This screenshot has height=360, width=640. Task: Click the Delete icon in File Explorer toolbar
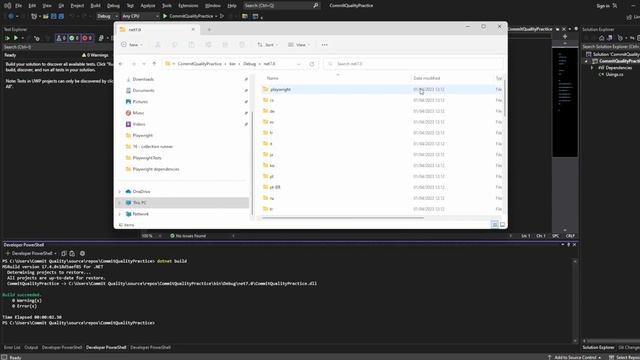[x=242, y=45]
